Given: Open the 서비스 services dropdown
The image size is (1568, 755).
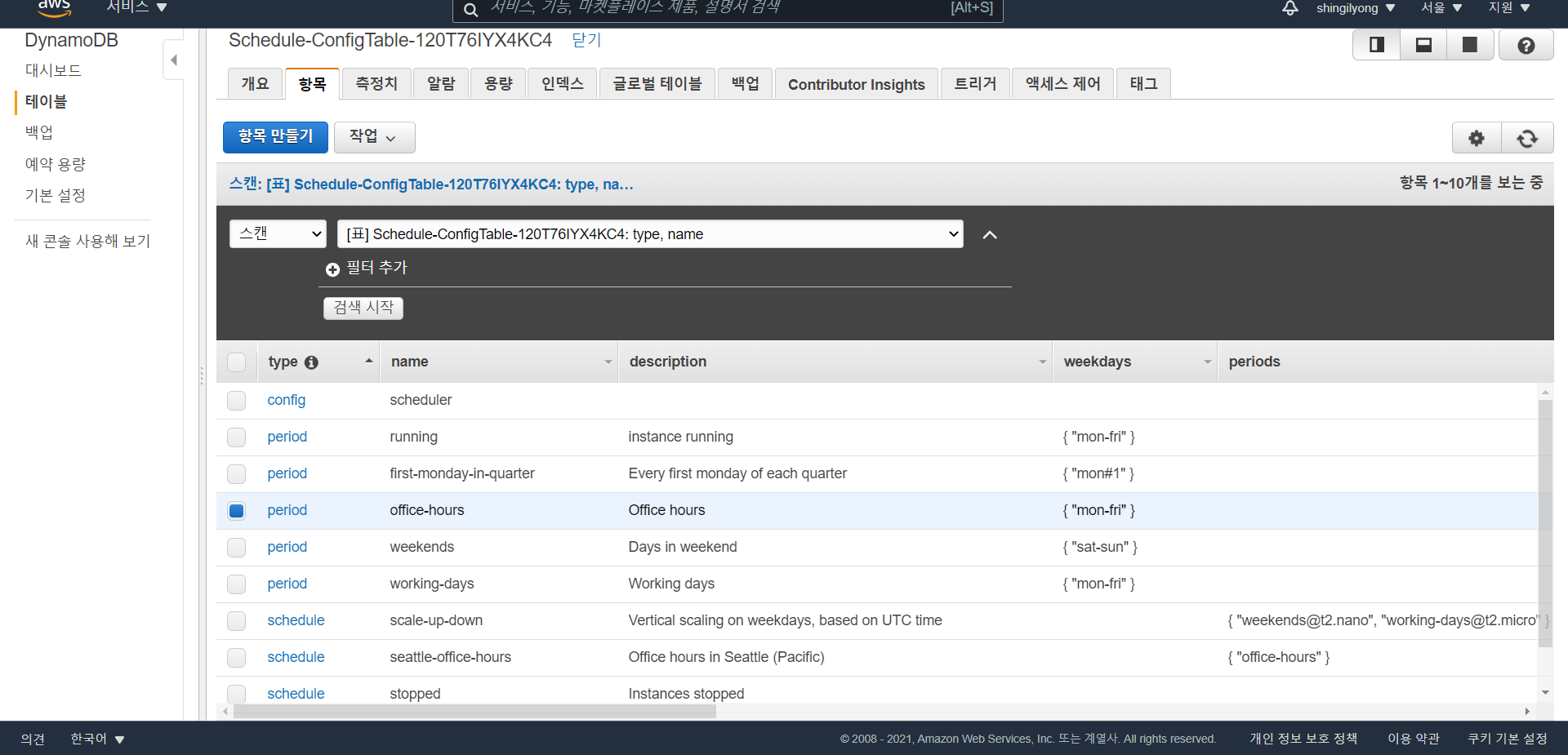Looking at the screenshot, I should [x=136, y=7].
